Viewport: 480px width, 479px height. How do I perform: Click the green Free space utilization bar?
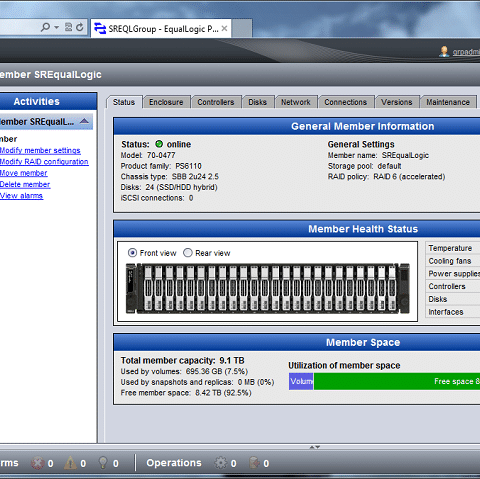click(x=397, y=381)
